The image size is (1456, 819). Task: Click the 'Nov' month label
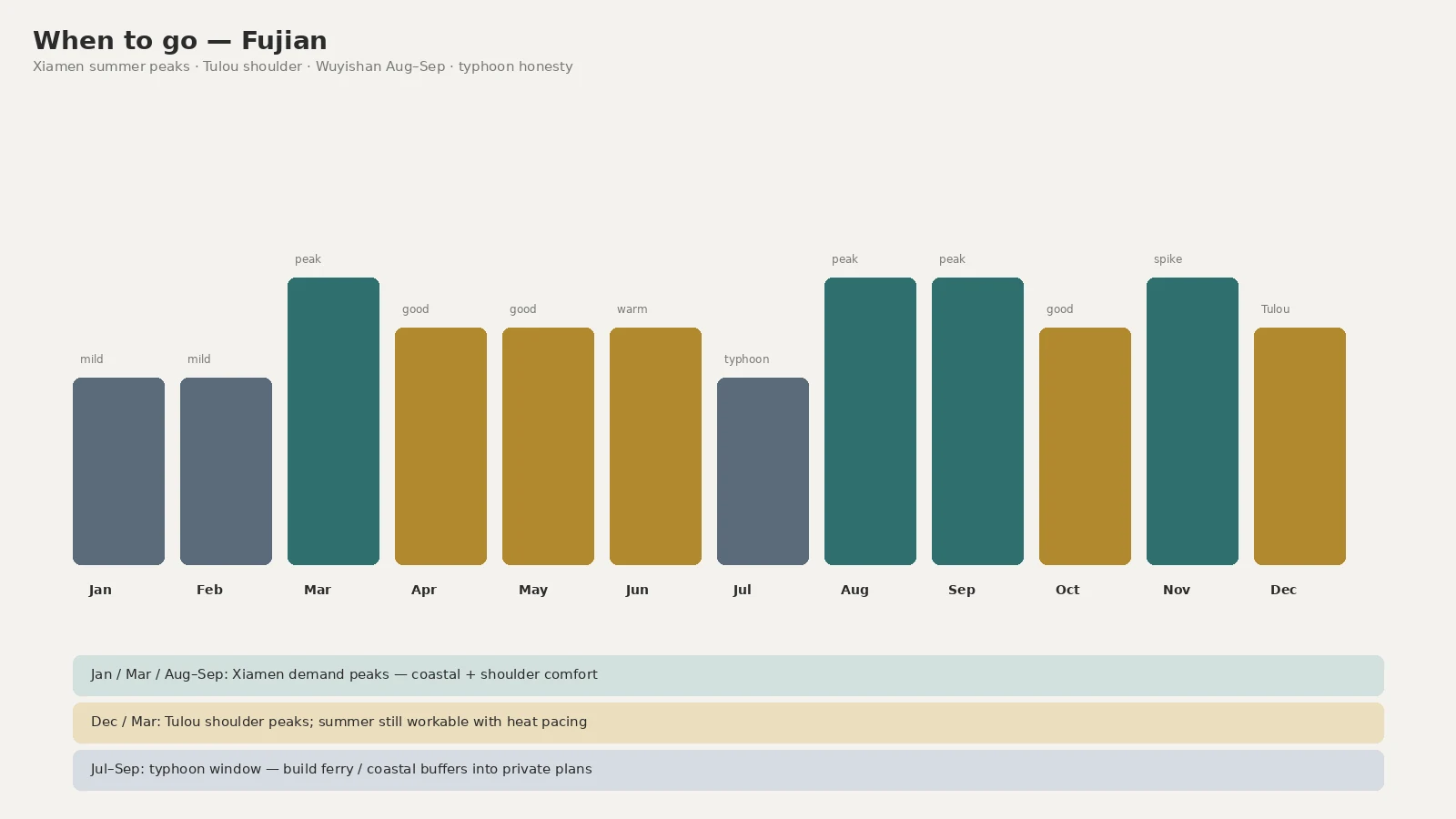coord(1177,590)
